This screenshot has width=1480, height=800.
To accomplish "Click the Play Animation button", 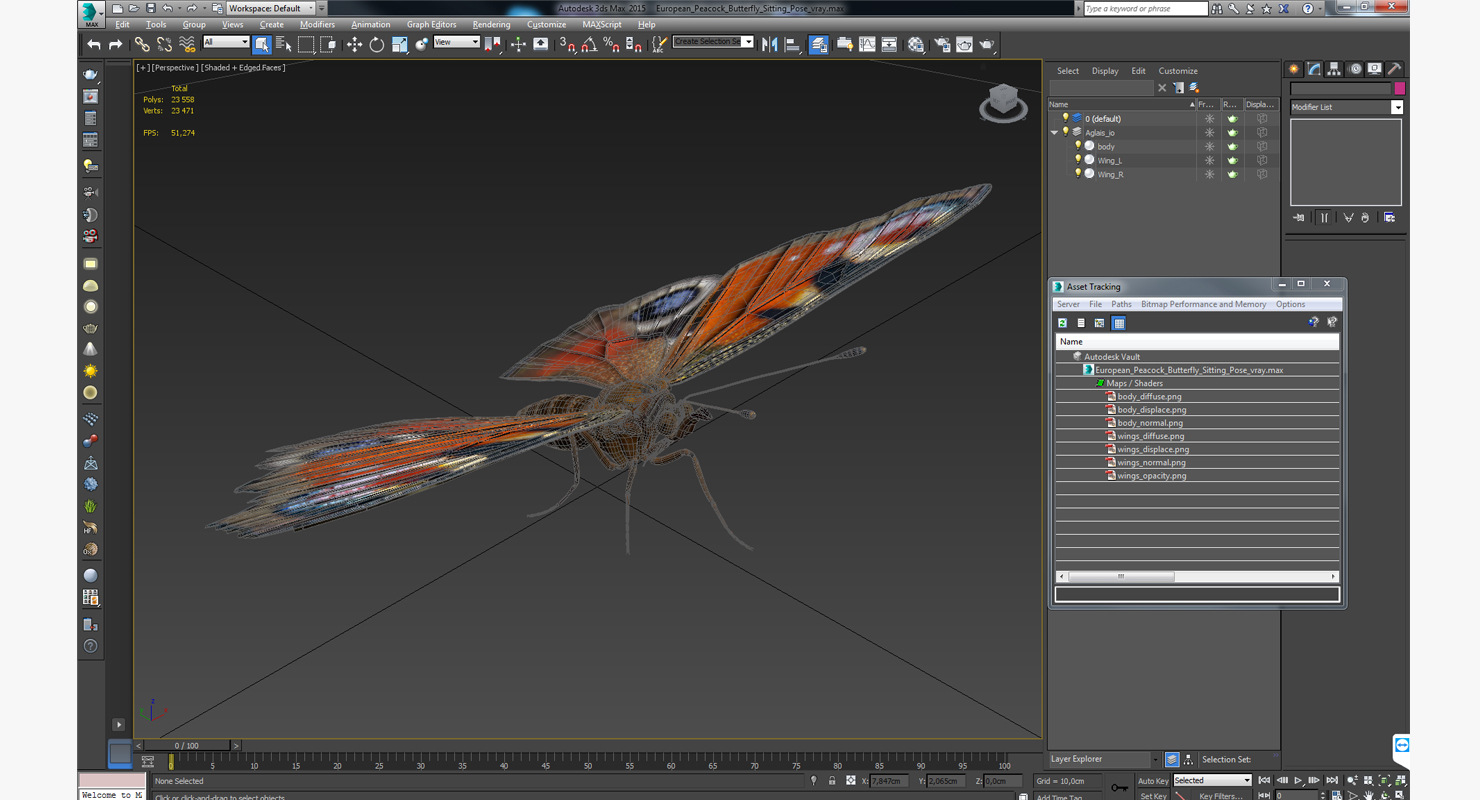I will 1298,780.
